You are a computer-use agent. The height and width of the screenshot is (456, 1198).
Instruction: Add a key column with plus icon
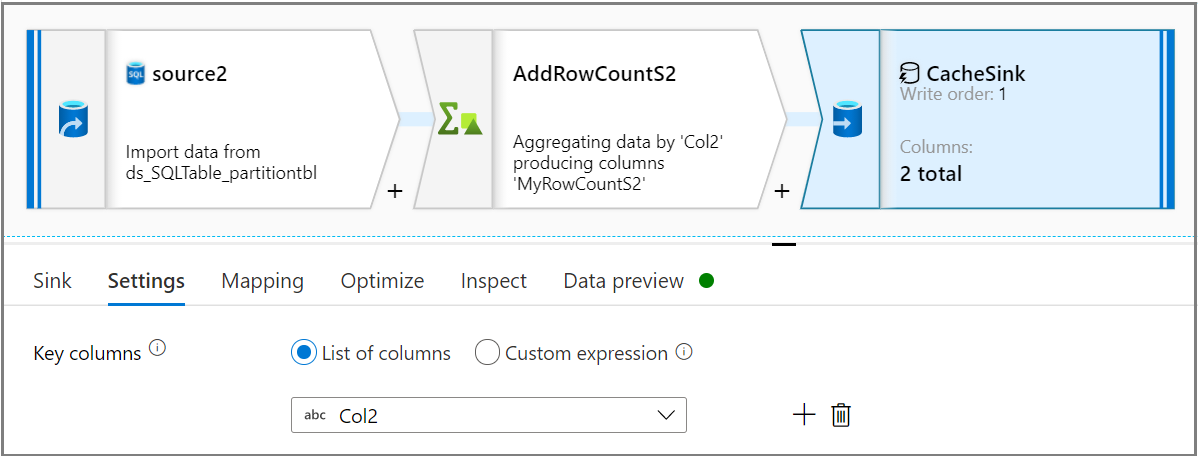804,415
